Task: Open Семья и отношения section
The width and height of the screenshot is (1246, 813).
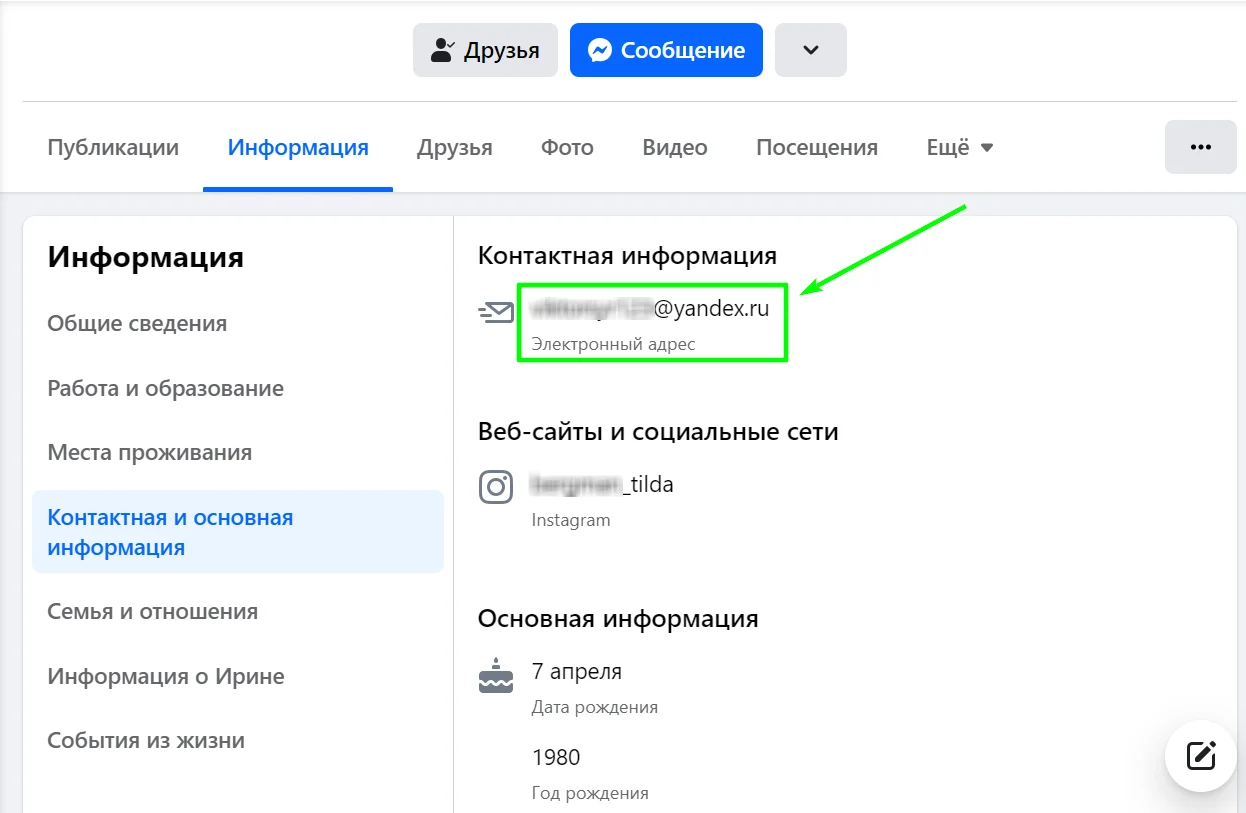Action: (152, 611)
